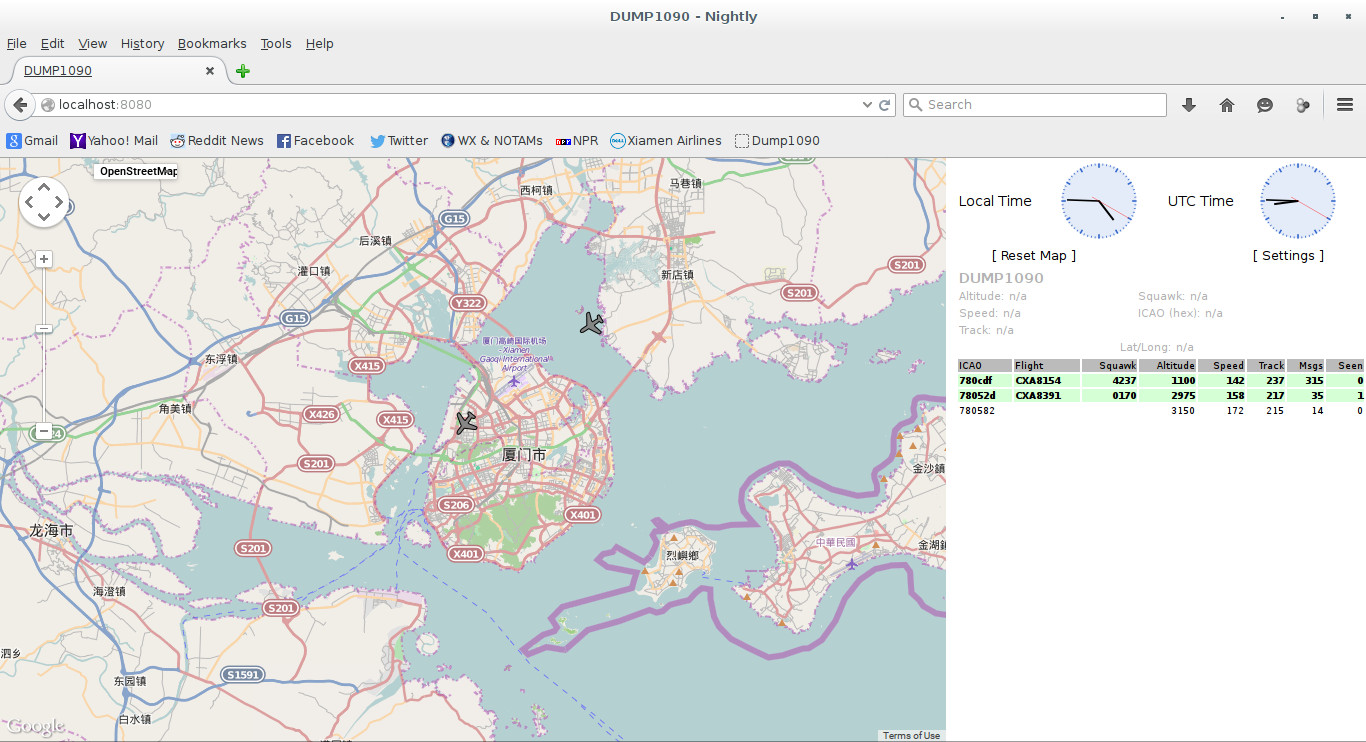This screenshot has width=1366, height=742.
Task: Sort table by Msgs column header
Action: pos(1306,366)
